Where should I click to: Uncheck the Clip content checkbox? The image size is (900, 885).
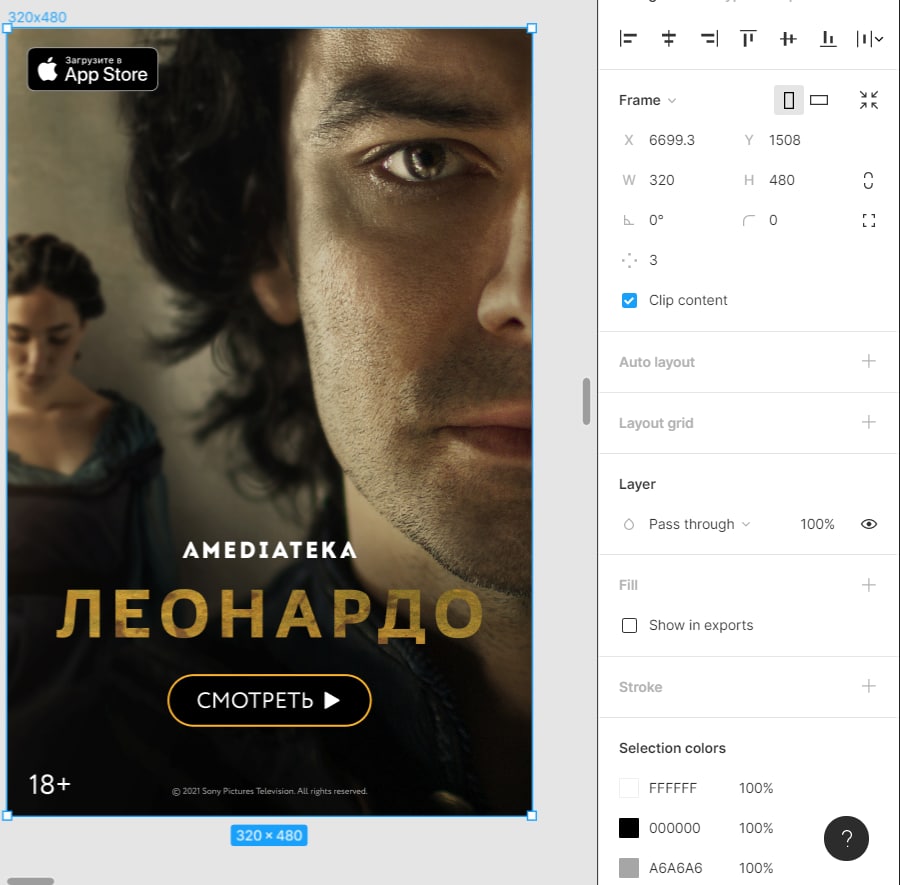tap(629, 300)
